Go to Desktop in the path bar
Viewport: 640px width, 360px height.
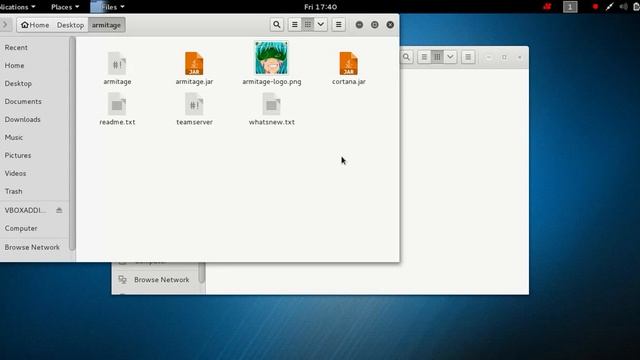pyautogui.click(x=70, y=25)
